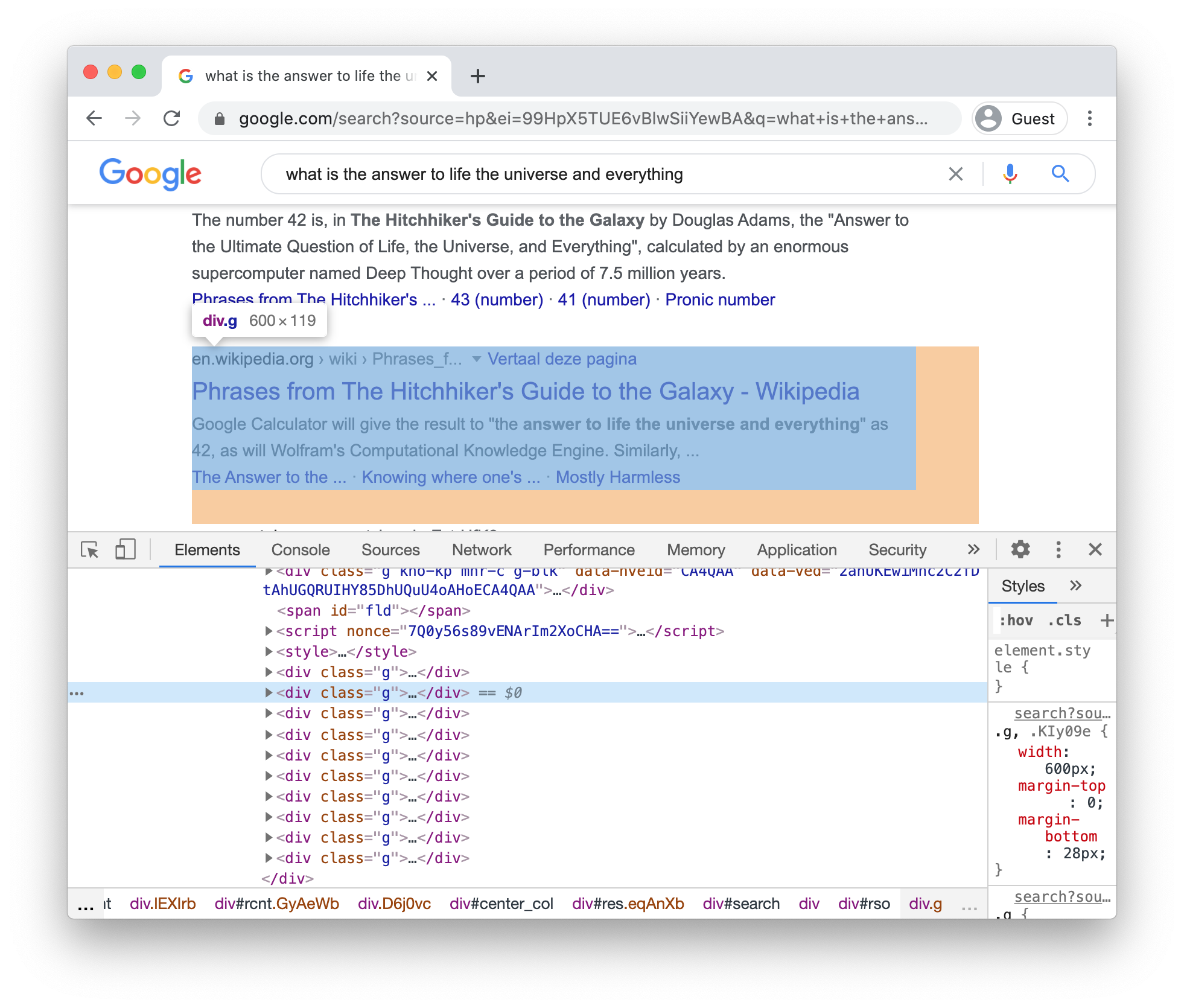Click the browser forward arrow

(x=133, y=118)
